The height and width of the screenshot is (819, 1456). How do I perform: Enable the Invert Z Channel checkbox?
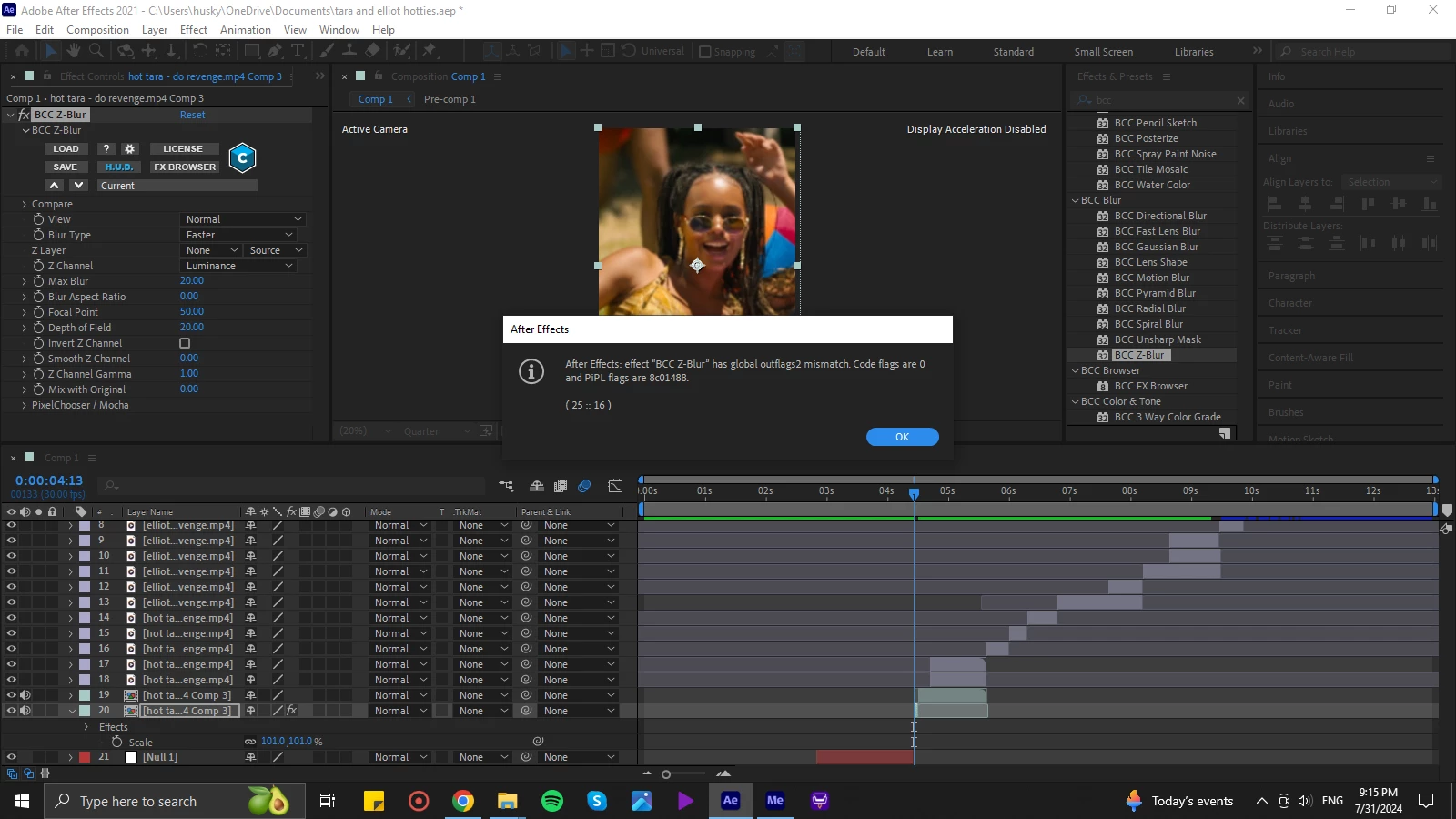185,343
